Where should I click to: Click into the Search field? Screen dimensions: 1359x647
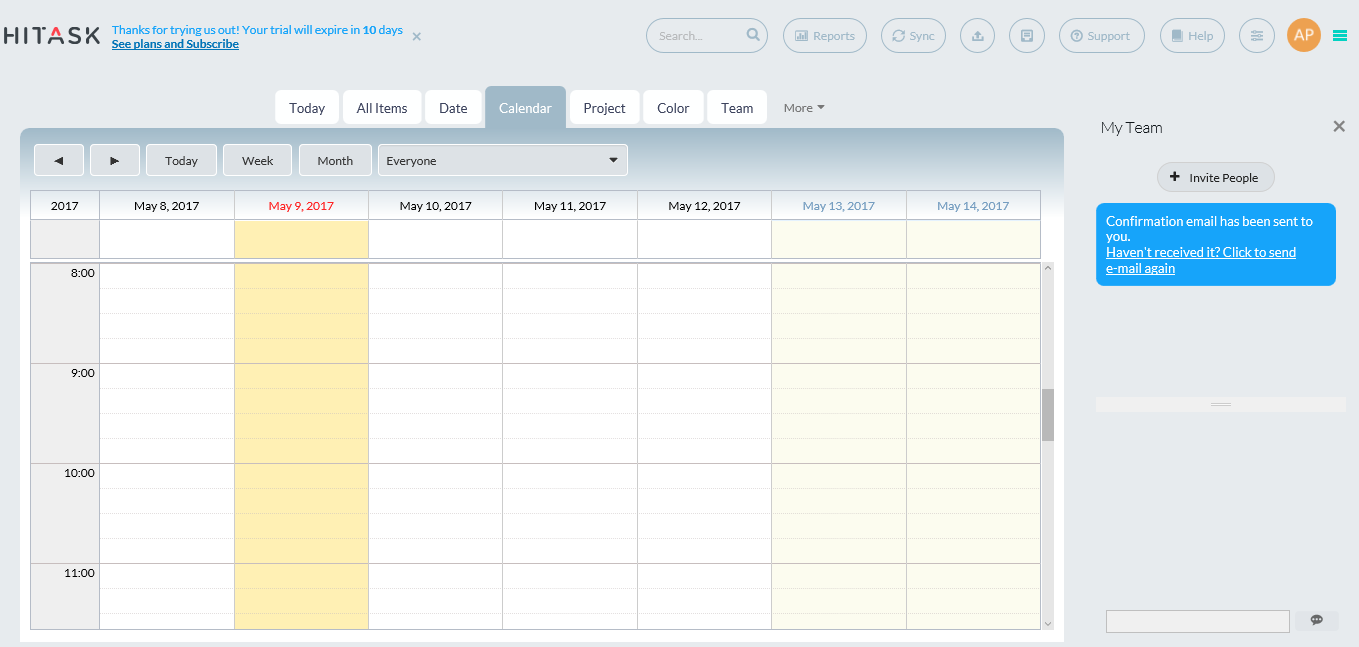699,36
